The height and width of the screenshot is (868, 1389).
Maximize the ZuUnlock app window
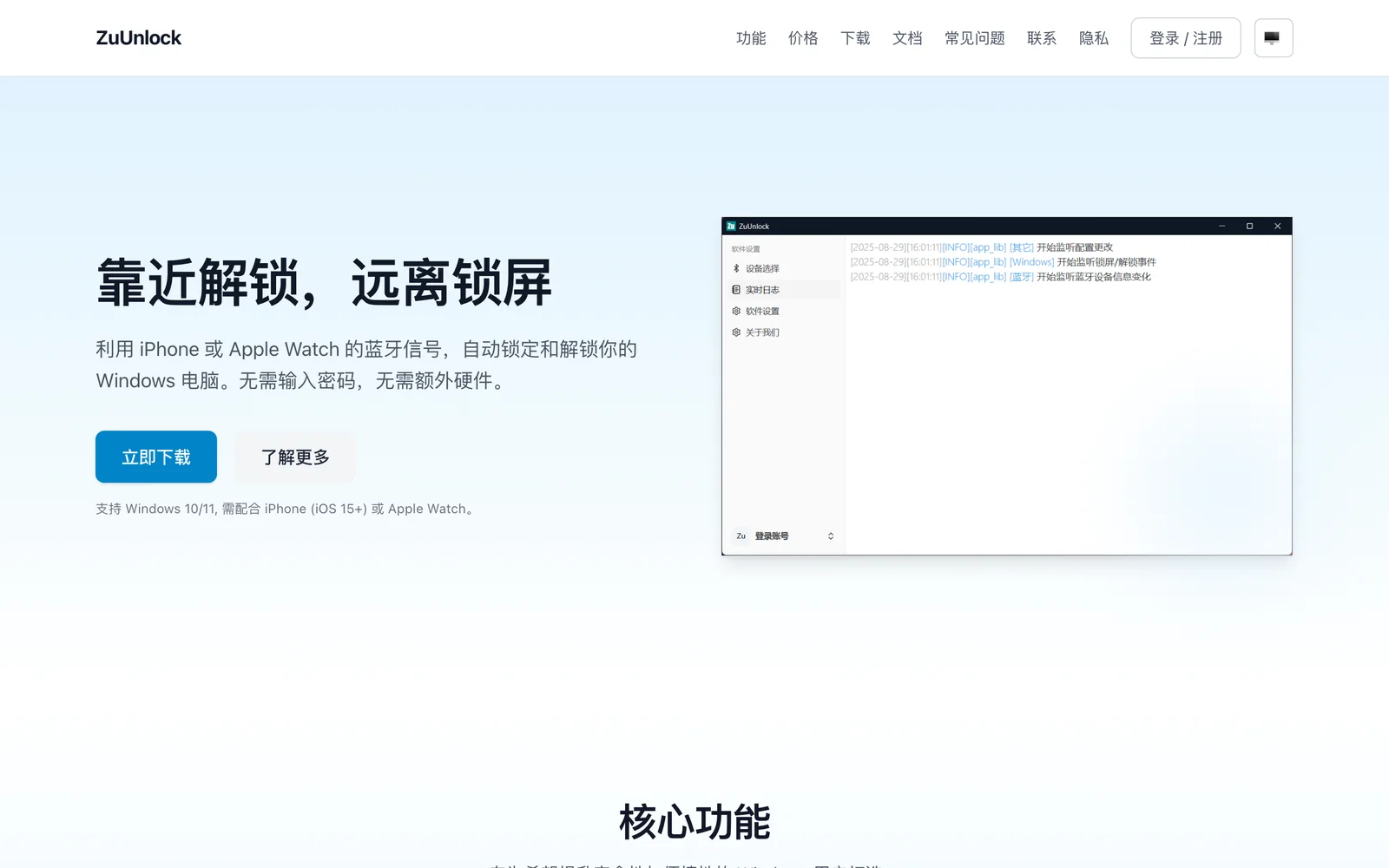click(x=1249, y=227)
